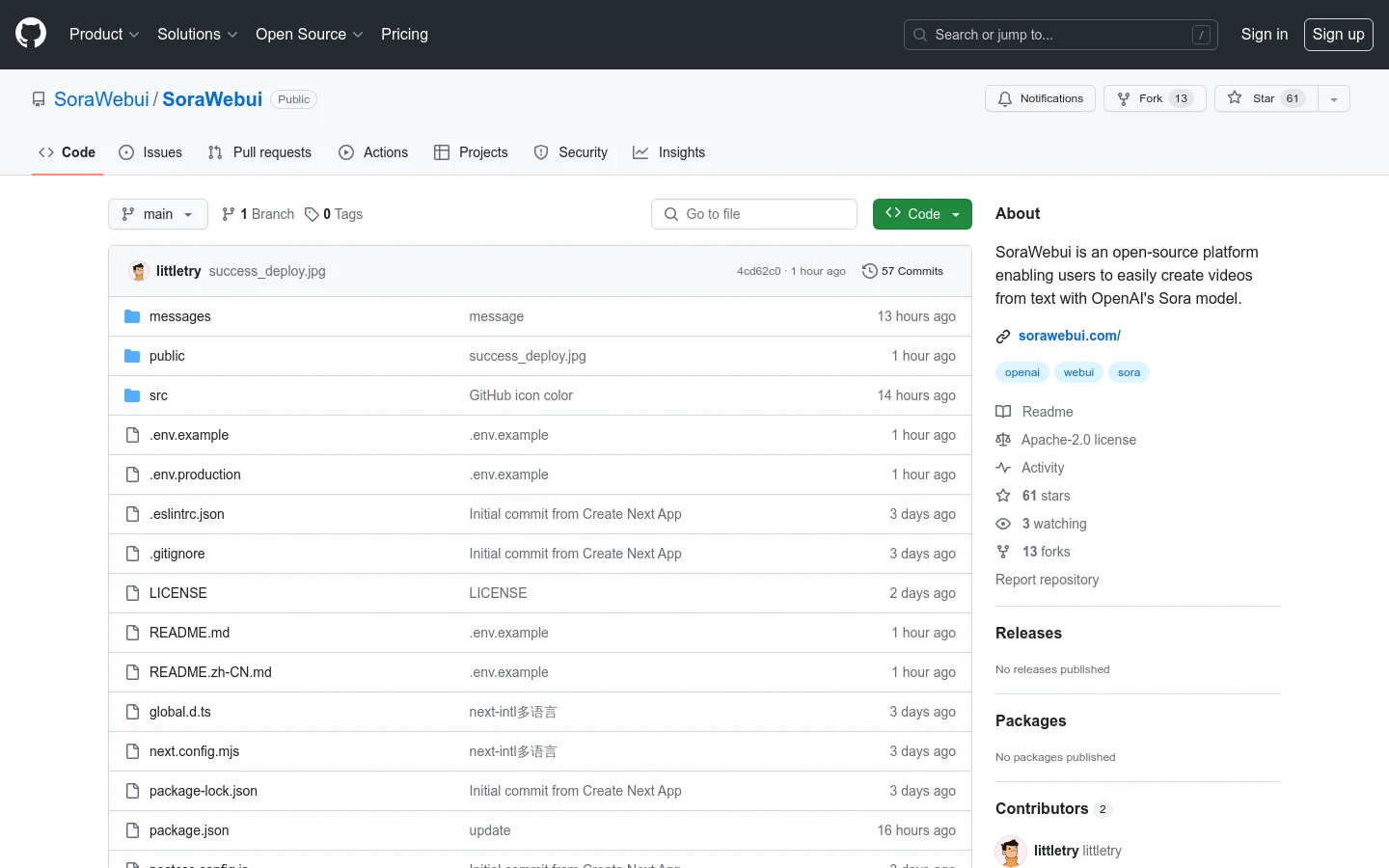Open the sorawebui.com link
Image resolution: width=1389 pixels, height=868 pixels.
[1069, 336]
